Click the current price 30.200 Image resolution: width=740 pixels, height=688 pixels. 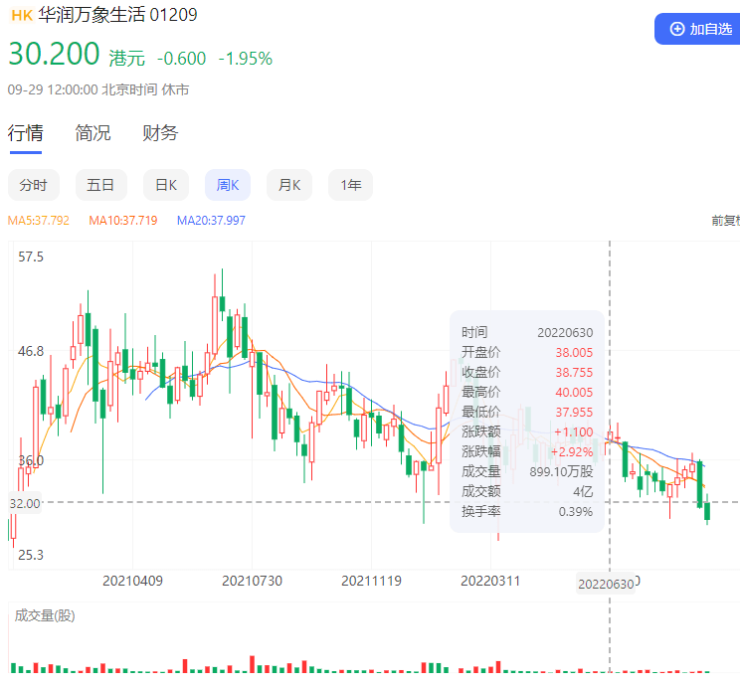tap(54, 53)
